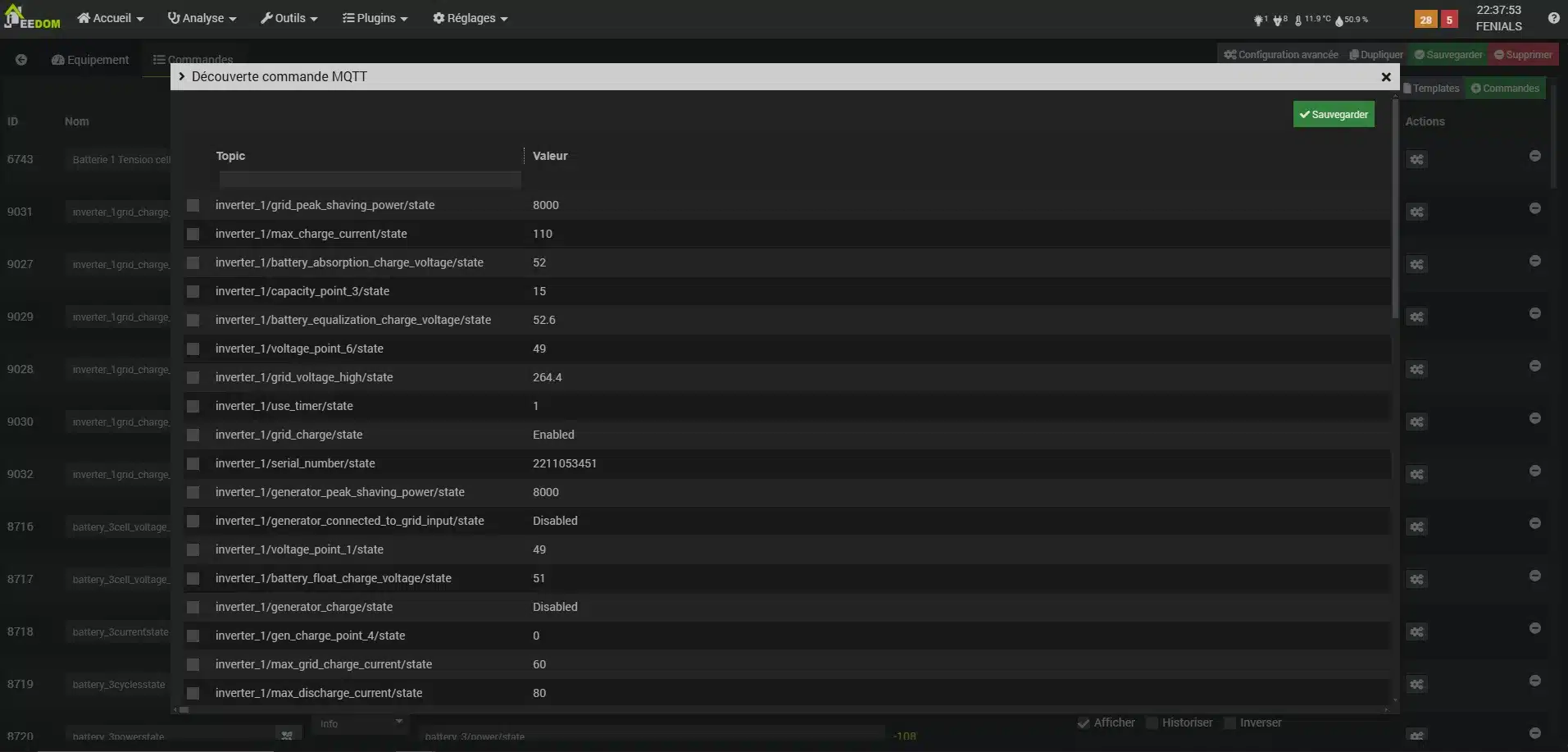Viewport: 1568px width, 752px height.
Task: Check the generator_charge/state checkbox
Action: (193, 607)
